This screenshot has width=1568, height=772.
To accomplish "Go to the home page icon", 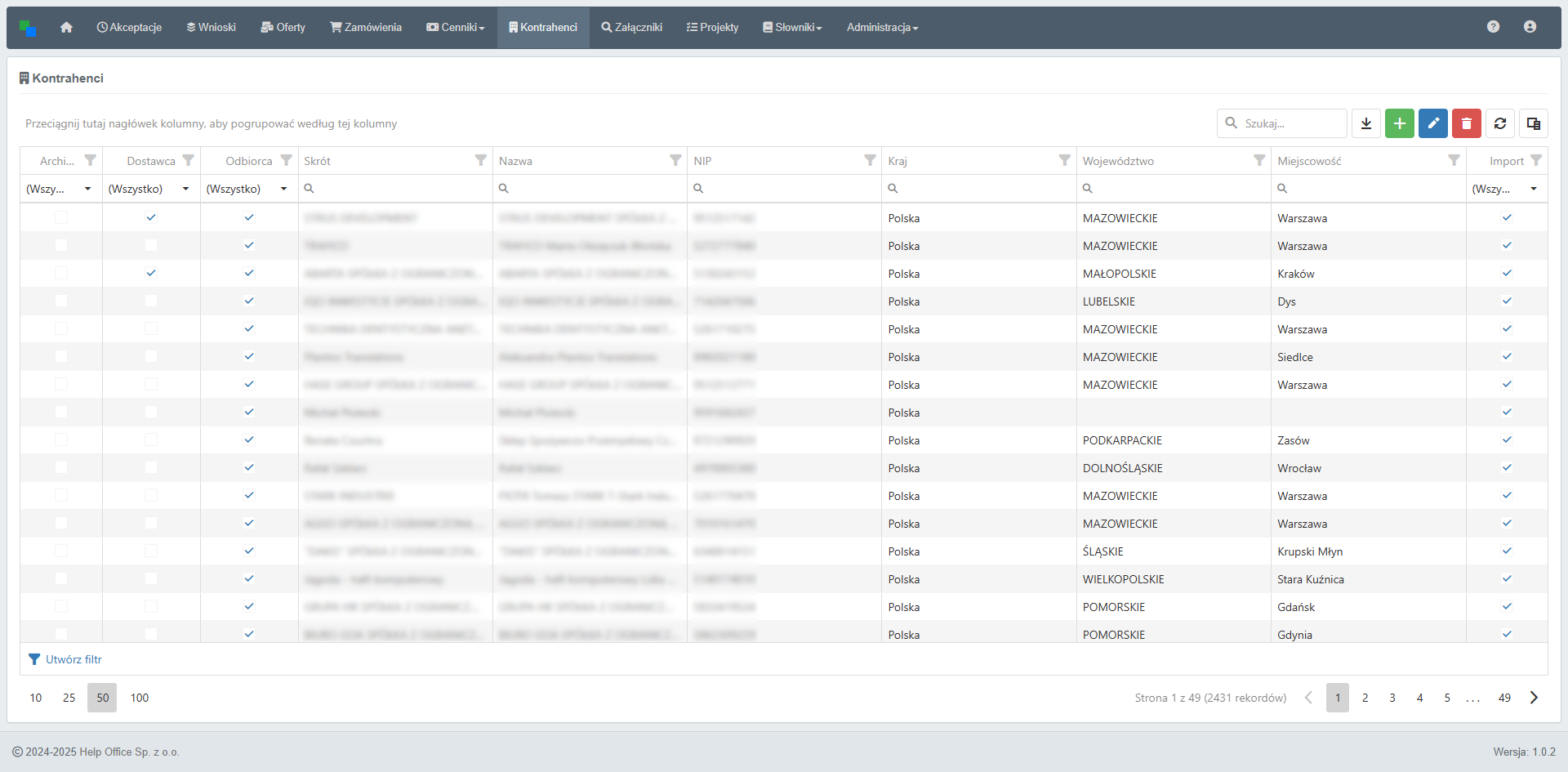I will tap(66, 27).
